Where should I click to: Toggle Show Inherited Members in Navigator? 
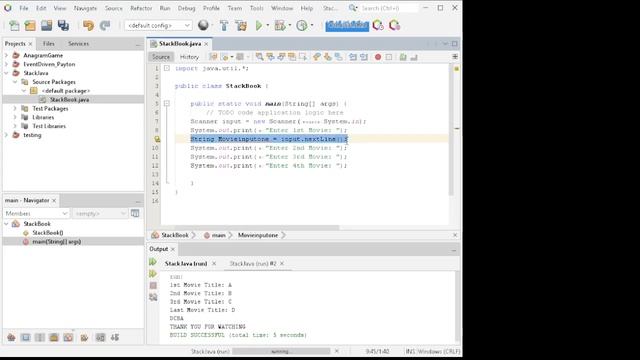(x=11, y=338)
